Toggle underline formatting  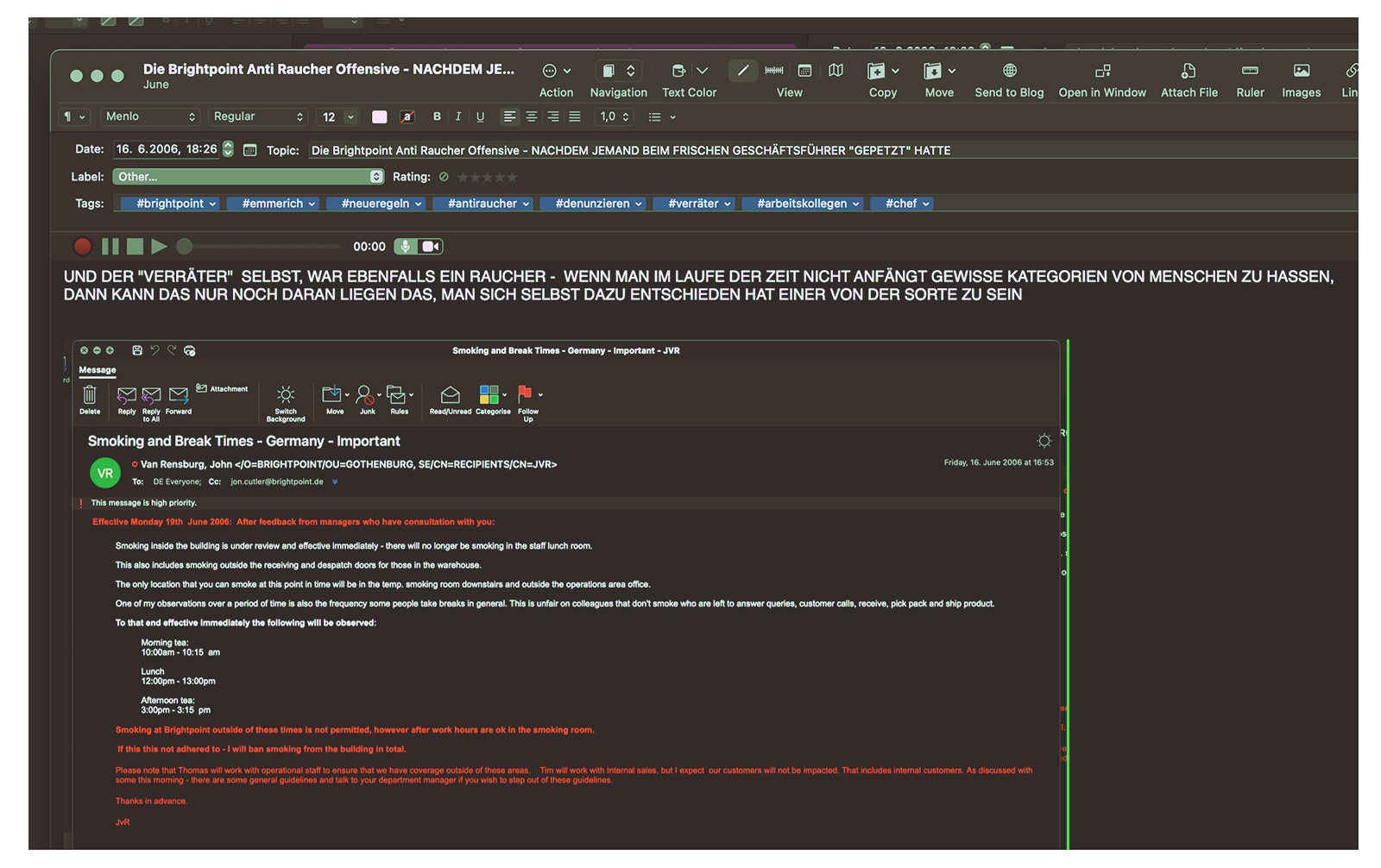point(481,116)
